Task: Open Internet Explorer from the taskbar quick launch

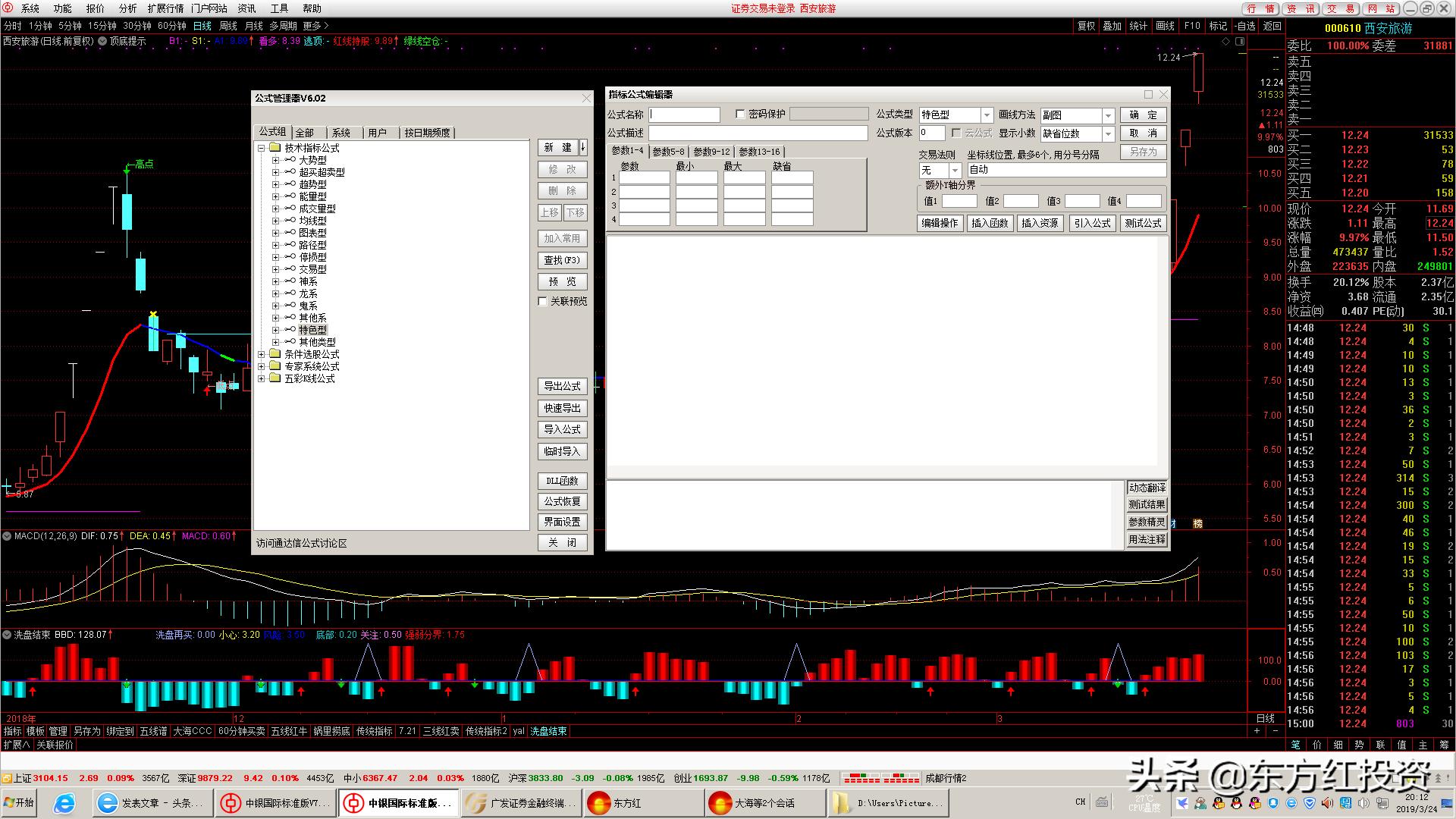Action: 64,803
